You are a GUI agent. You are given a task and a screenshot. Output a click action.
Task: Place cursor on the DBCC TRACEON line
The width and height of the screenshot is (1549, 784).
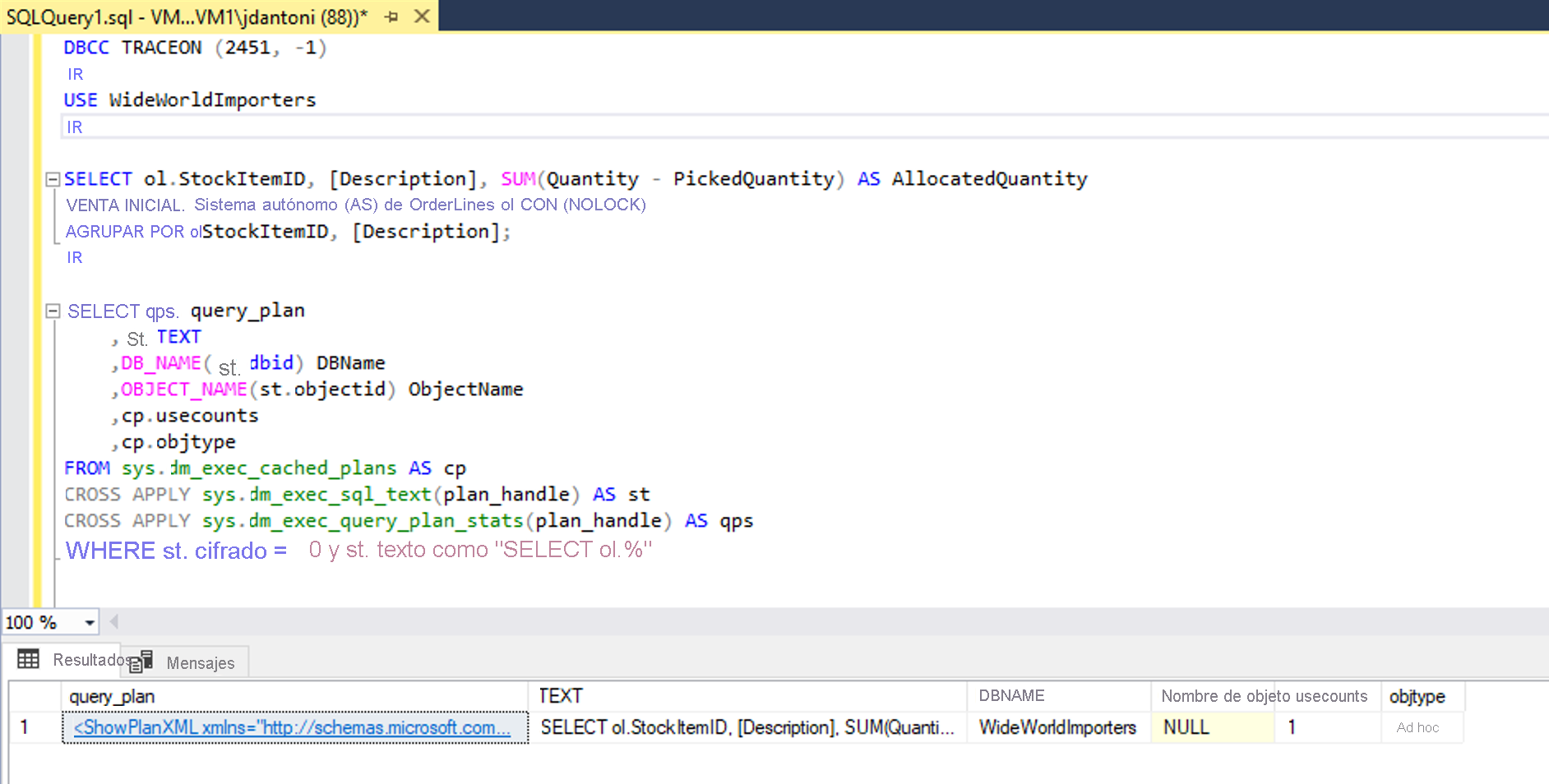[196, 48]
